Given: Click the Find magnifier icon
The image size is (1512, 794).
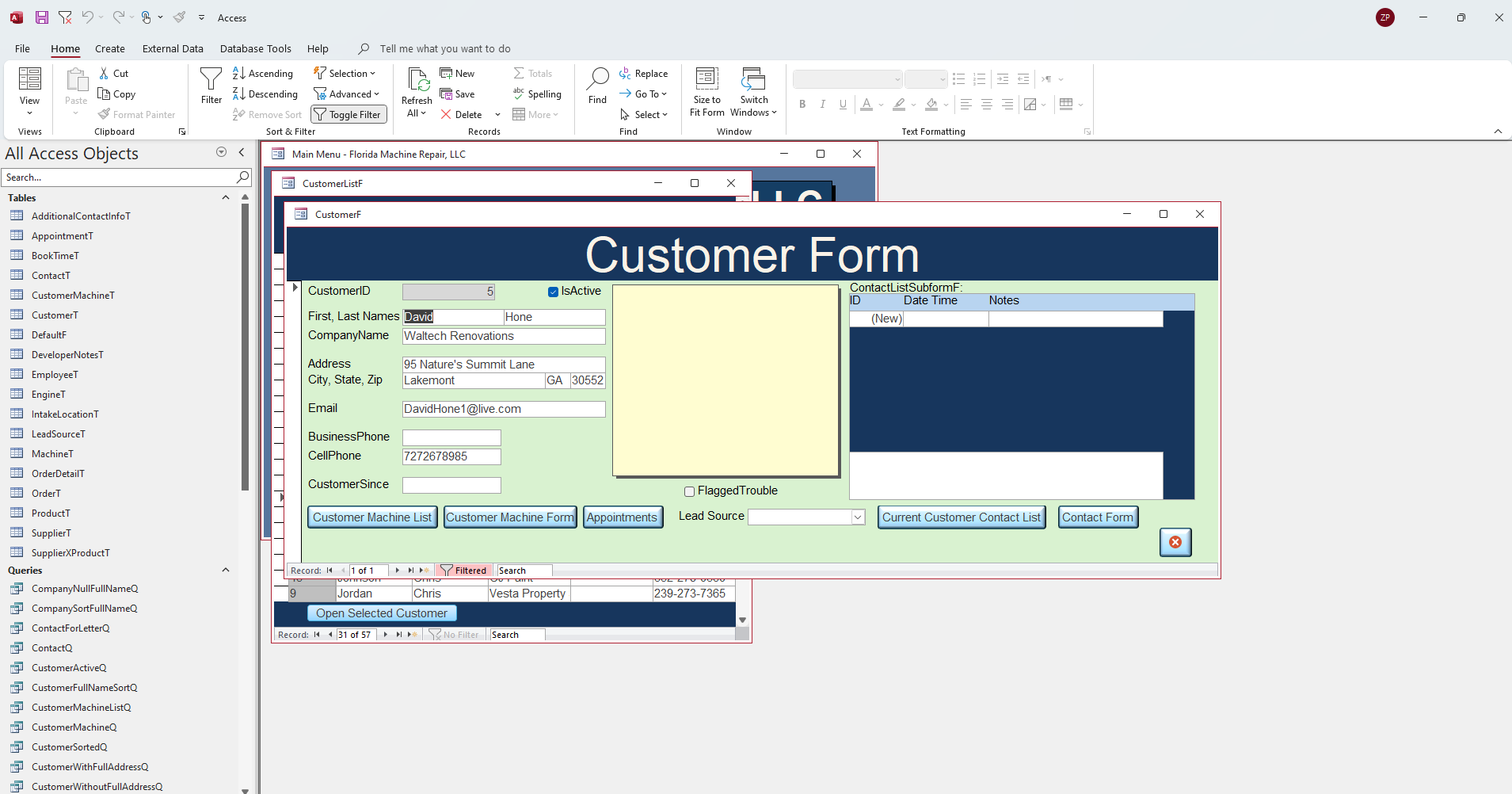Looking at the screenshot, I should click(597, 79).
